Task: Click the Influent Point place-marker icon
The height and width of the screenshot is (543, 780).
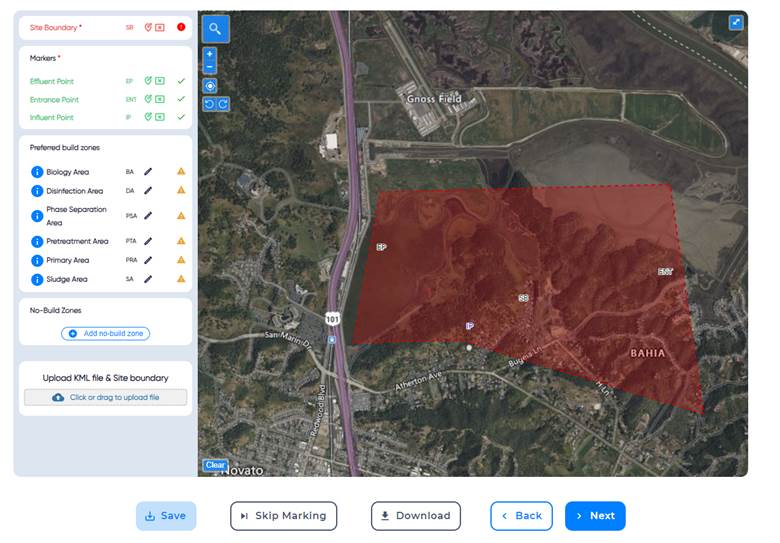Action: pos(148,117)
